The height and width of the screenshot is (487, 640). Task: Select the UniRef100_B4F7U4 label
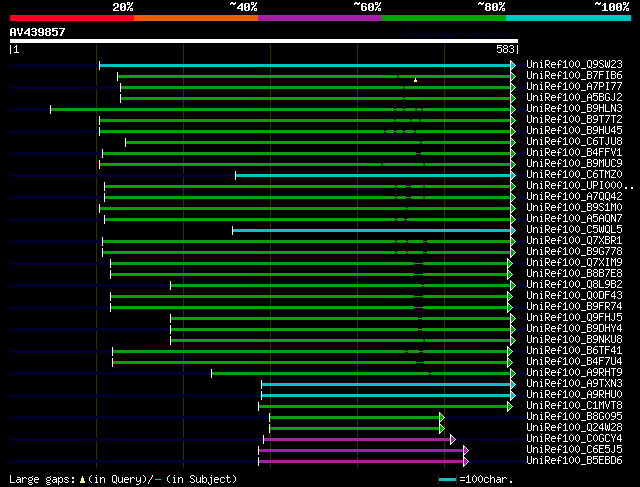click(x=574, y=362)
